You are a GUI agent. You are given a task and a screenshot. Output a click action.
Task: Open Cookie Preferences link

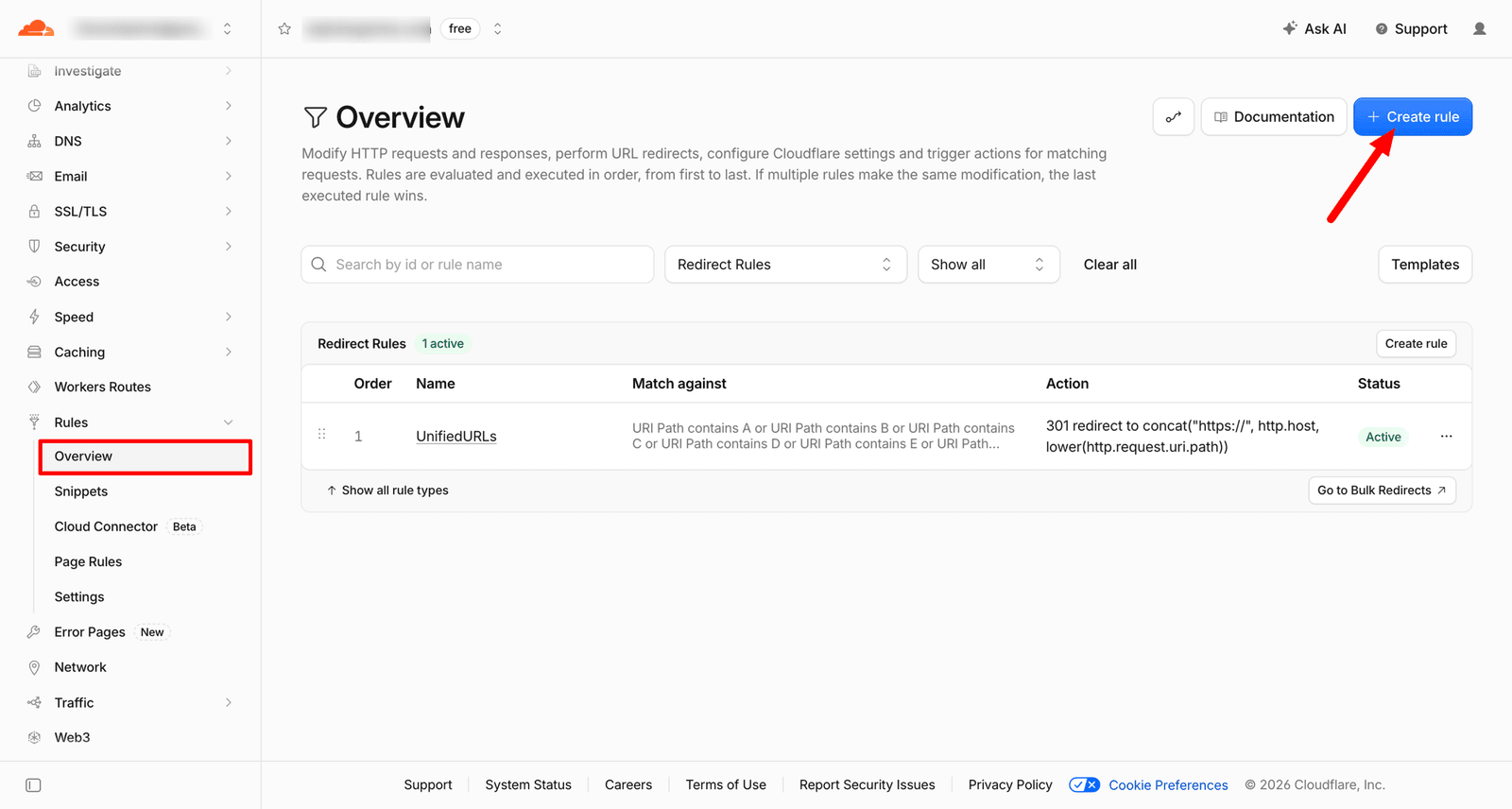click(x=1168, y=785)
